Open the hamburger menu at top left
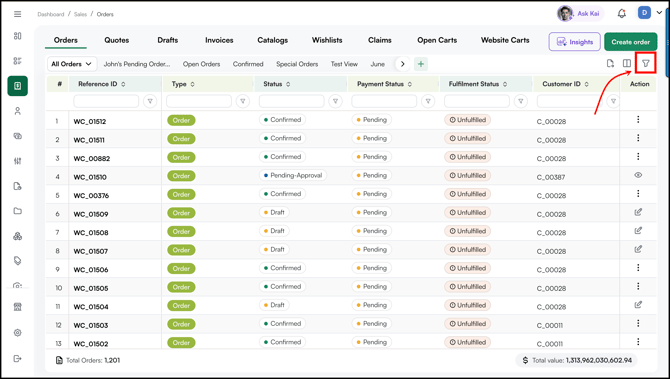This screenshot has width=670, height=379. pyautogui.click(x=18, y=14)
